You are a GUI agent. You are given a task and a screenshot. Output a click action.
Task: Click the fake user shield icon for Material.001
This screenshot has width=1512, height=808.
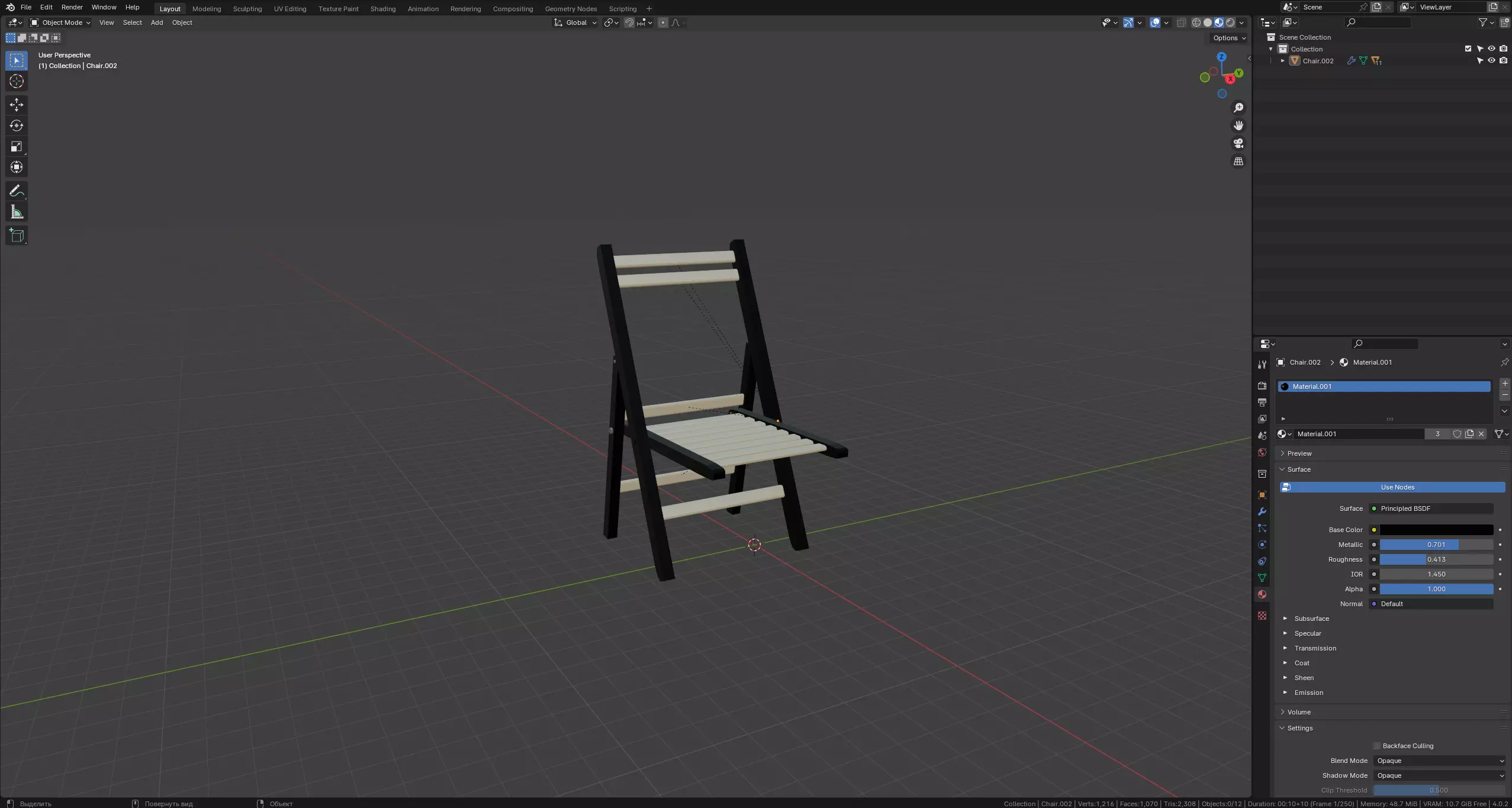(x=1457, y=434)
